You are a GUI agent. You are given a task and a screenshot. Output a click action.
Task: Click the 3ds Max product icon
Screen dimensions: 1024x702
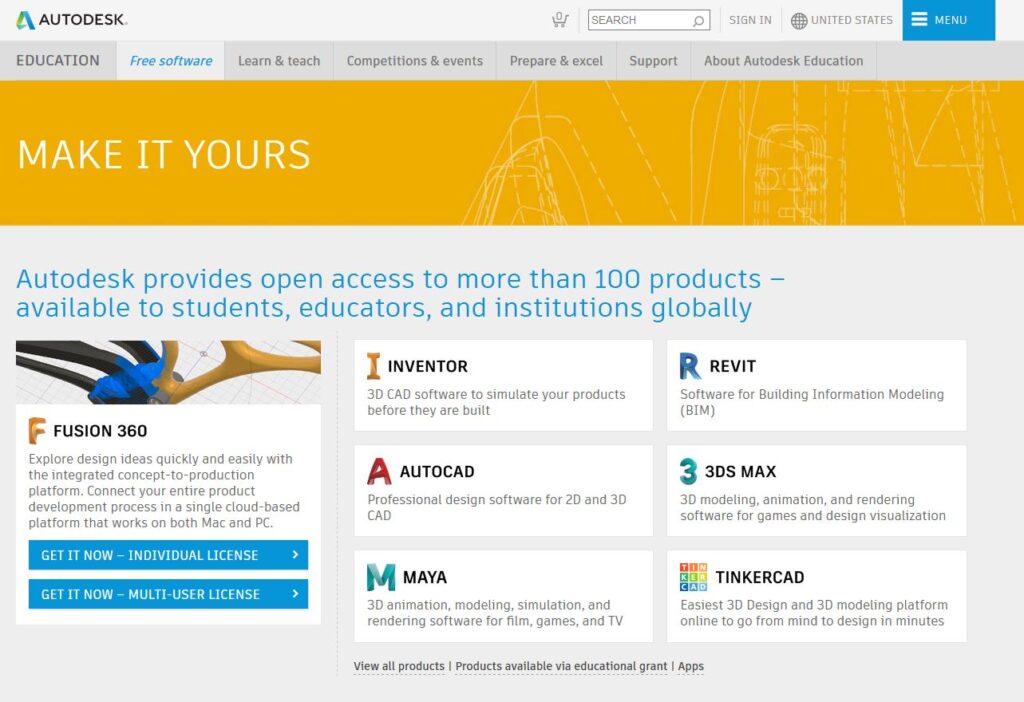[688, 471]
